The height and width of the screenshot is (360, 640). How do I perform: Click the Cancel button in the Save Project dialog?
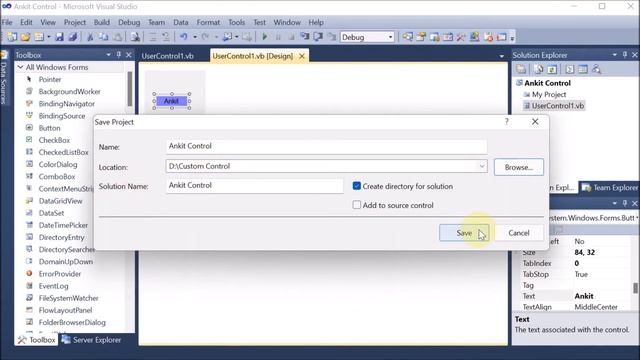pyautogui.click(x=519, y=233)
